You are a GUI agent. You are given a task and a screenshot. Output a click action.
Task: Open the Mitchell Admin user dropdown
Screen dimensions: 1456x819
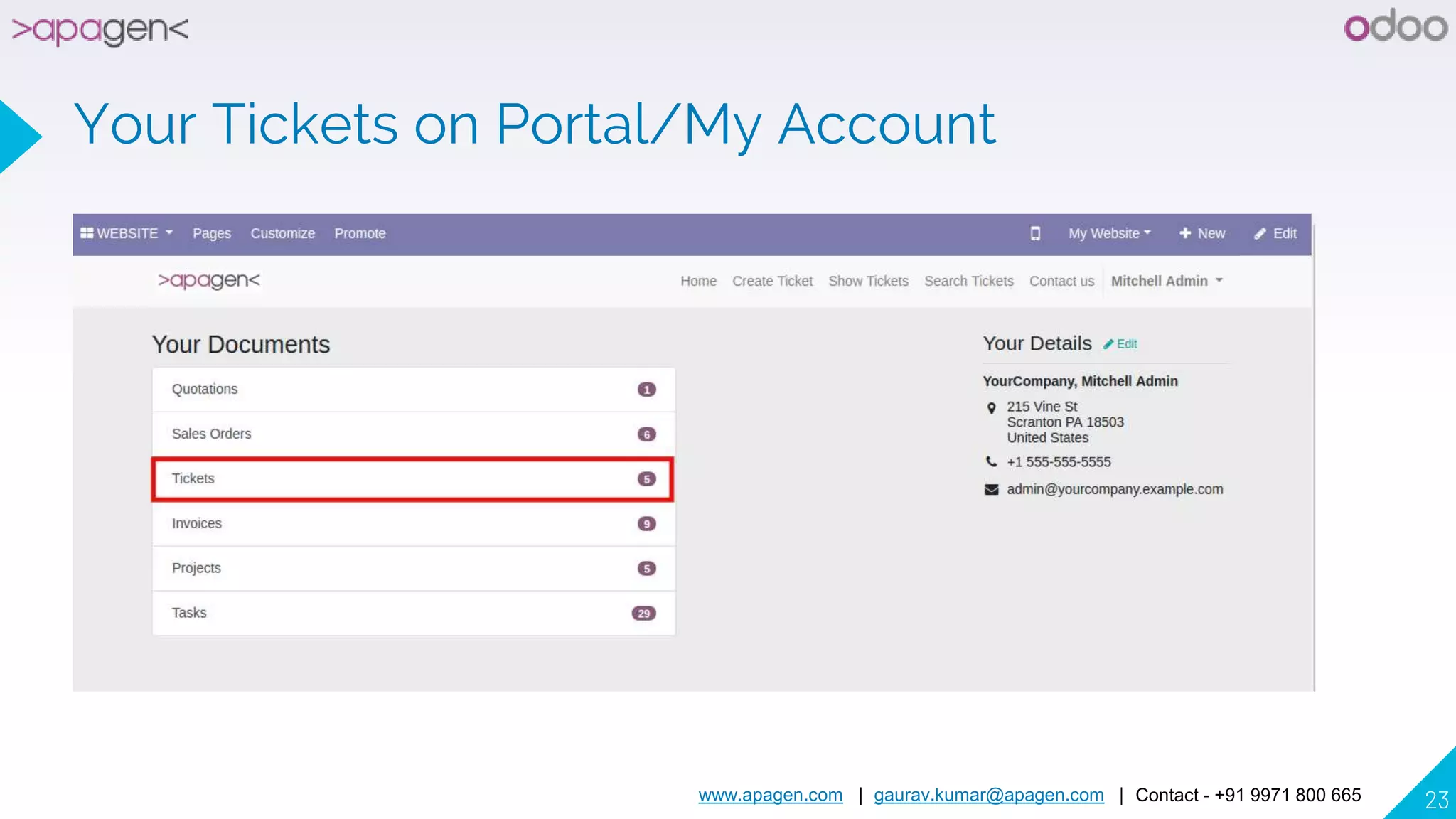1167,281
